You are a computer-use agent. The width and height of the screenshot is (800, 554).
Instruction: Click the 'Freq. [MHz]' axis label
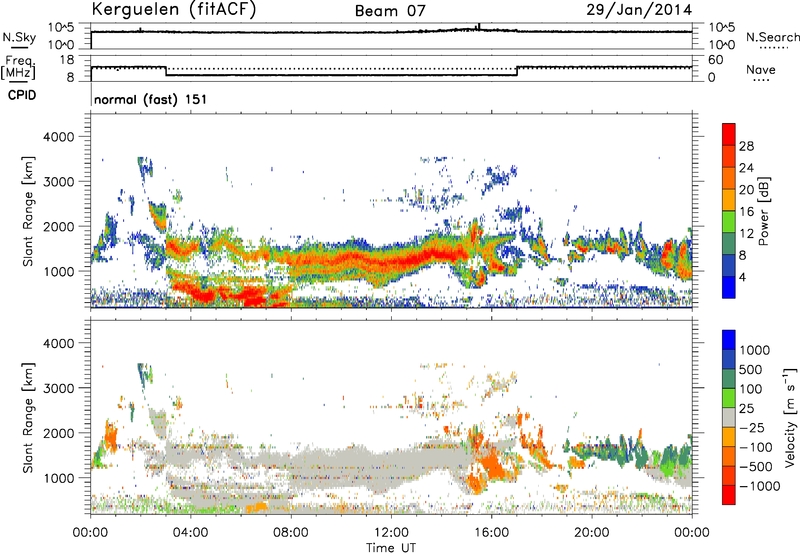tap(18, 67)
